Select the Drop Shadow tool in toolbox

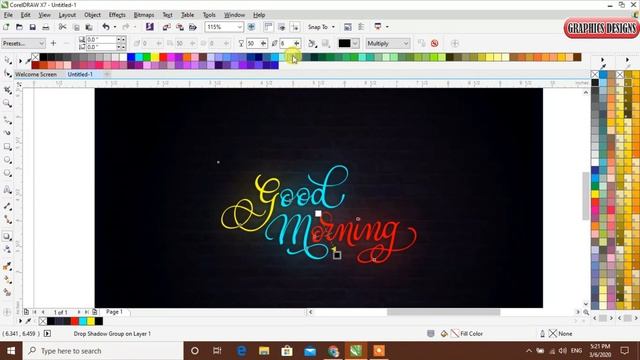7,236
